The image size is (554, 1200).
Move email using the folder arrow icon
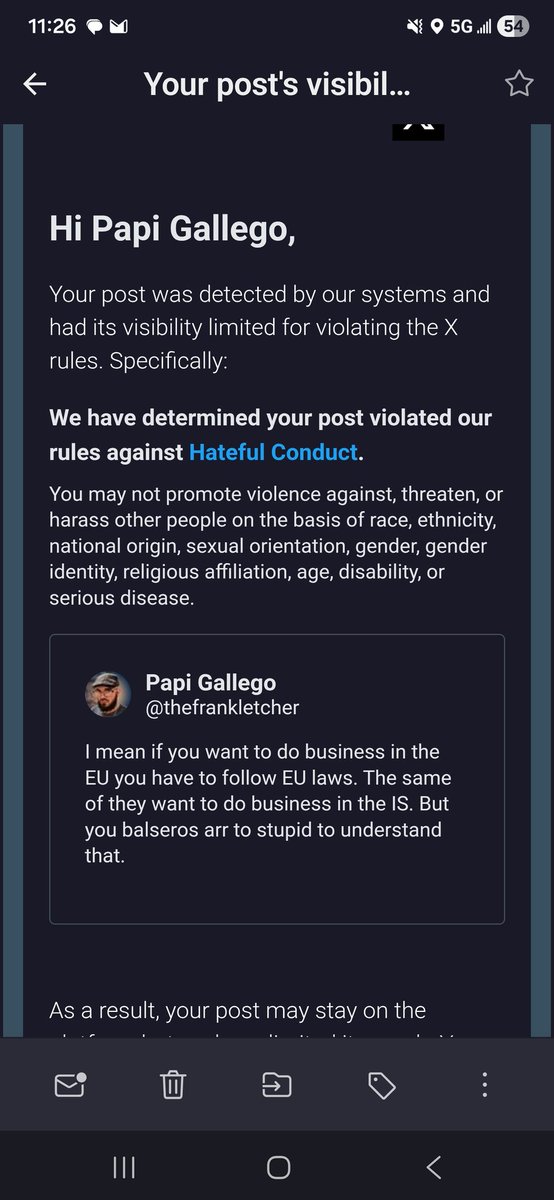277,1085
